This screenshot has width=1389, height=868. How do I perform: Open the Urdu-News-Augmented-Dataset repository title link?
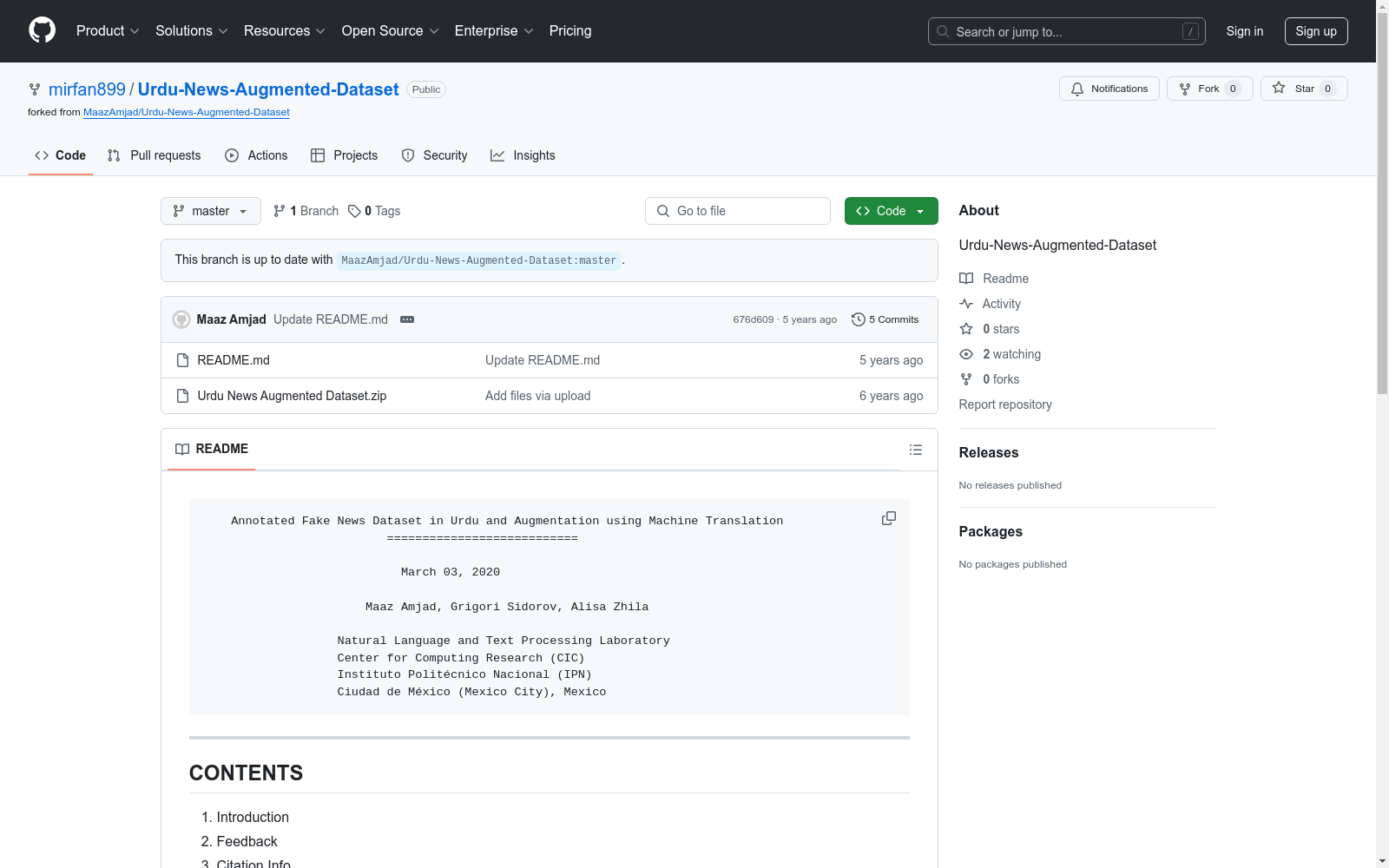coord(268,89)
